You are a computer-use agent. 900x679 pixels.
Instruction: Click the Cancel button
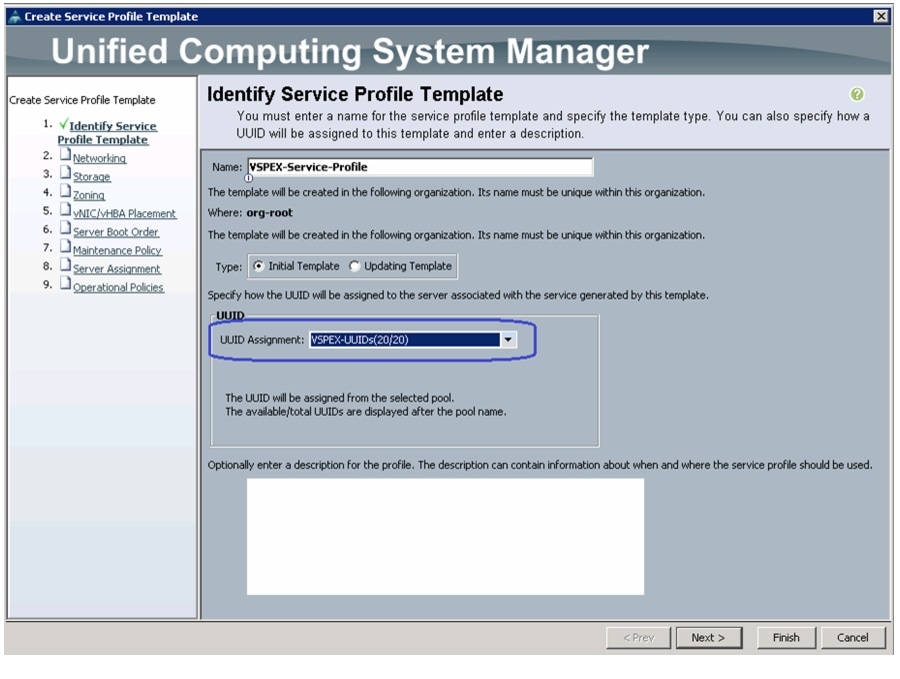(x=852, y=638)
